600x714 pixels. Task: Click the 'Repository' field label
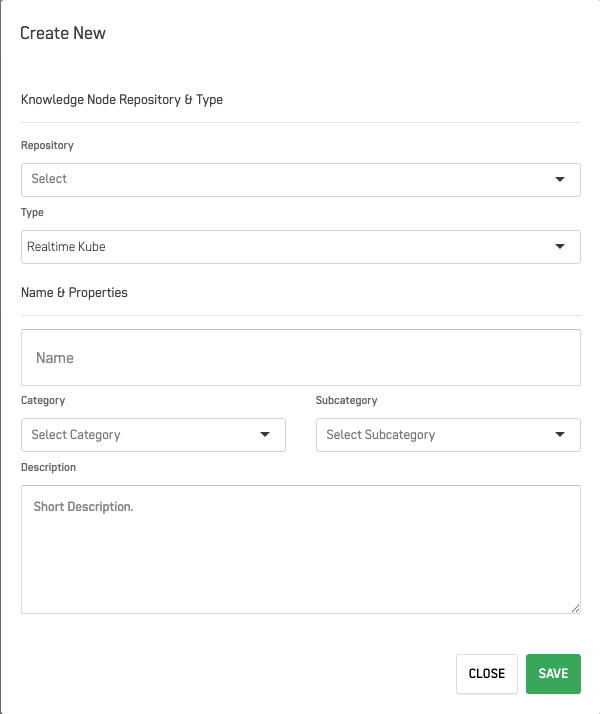(x=47, y=145)
